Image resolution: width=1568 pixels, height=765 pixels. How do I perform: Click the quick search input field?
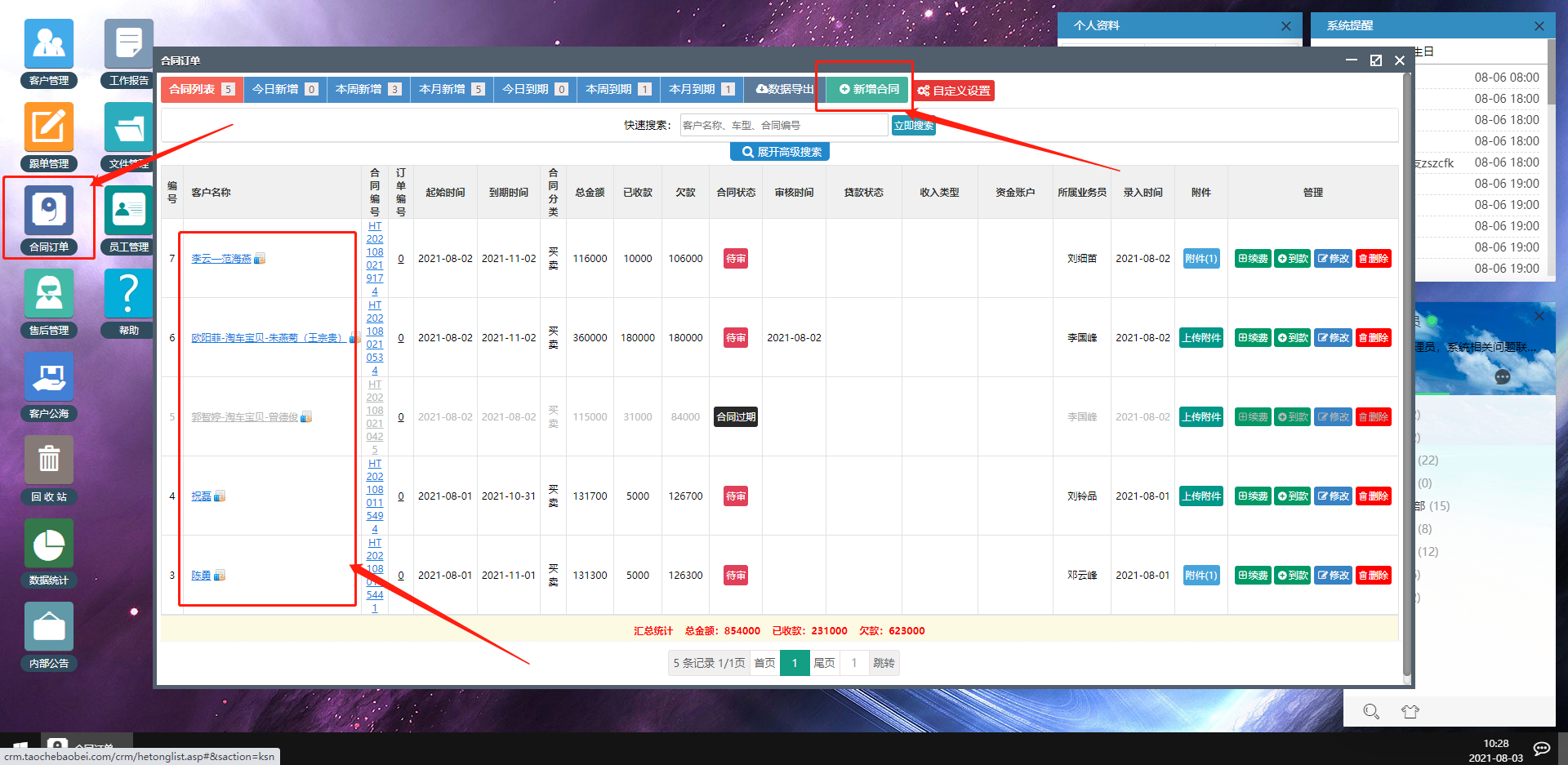[784, 125]
